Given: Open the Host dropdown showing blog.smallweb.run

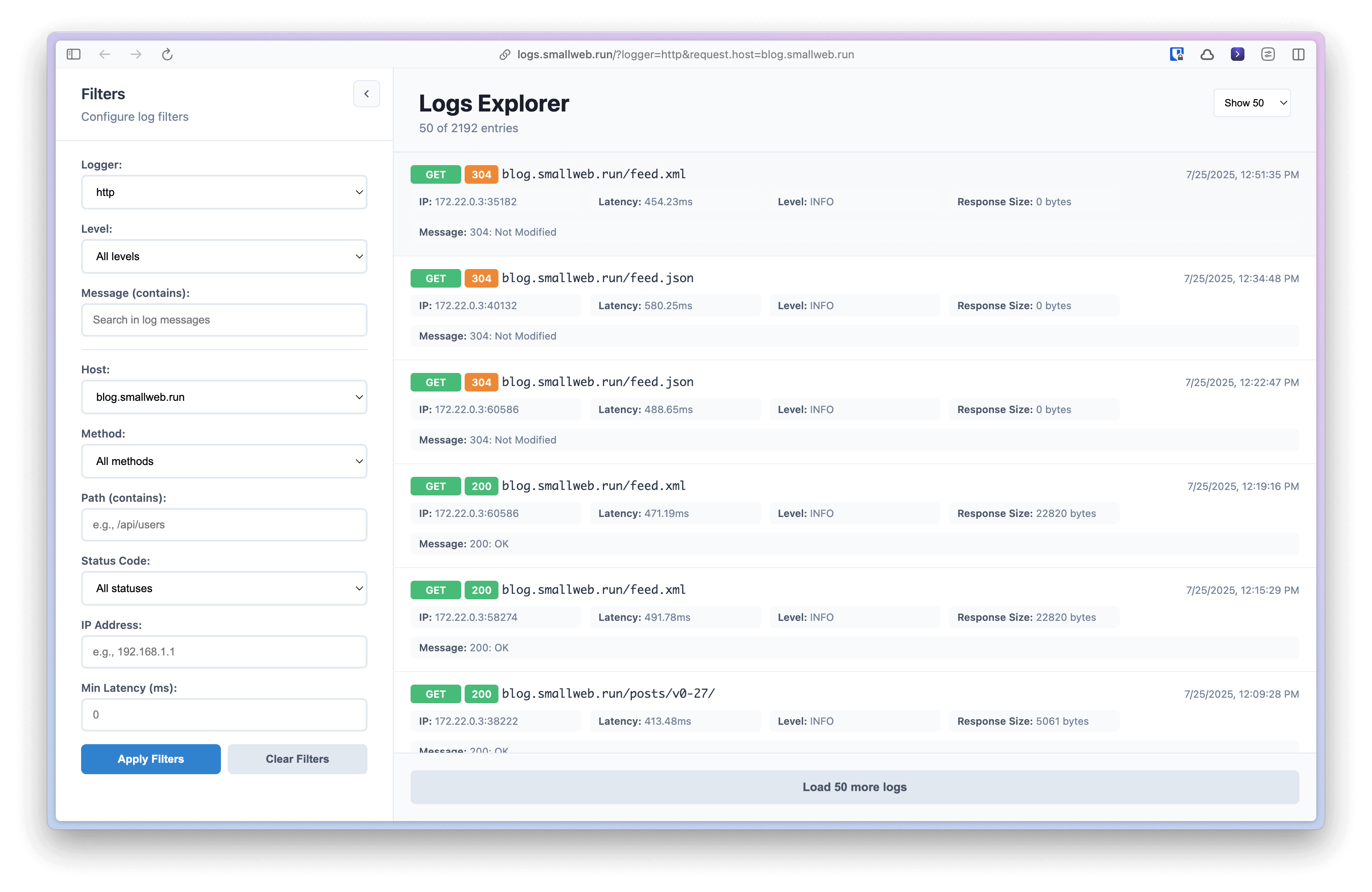Looking at the screenshot, I should tap(224, 397).
